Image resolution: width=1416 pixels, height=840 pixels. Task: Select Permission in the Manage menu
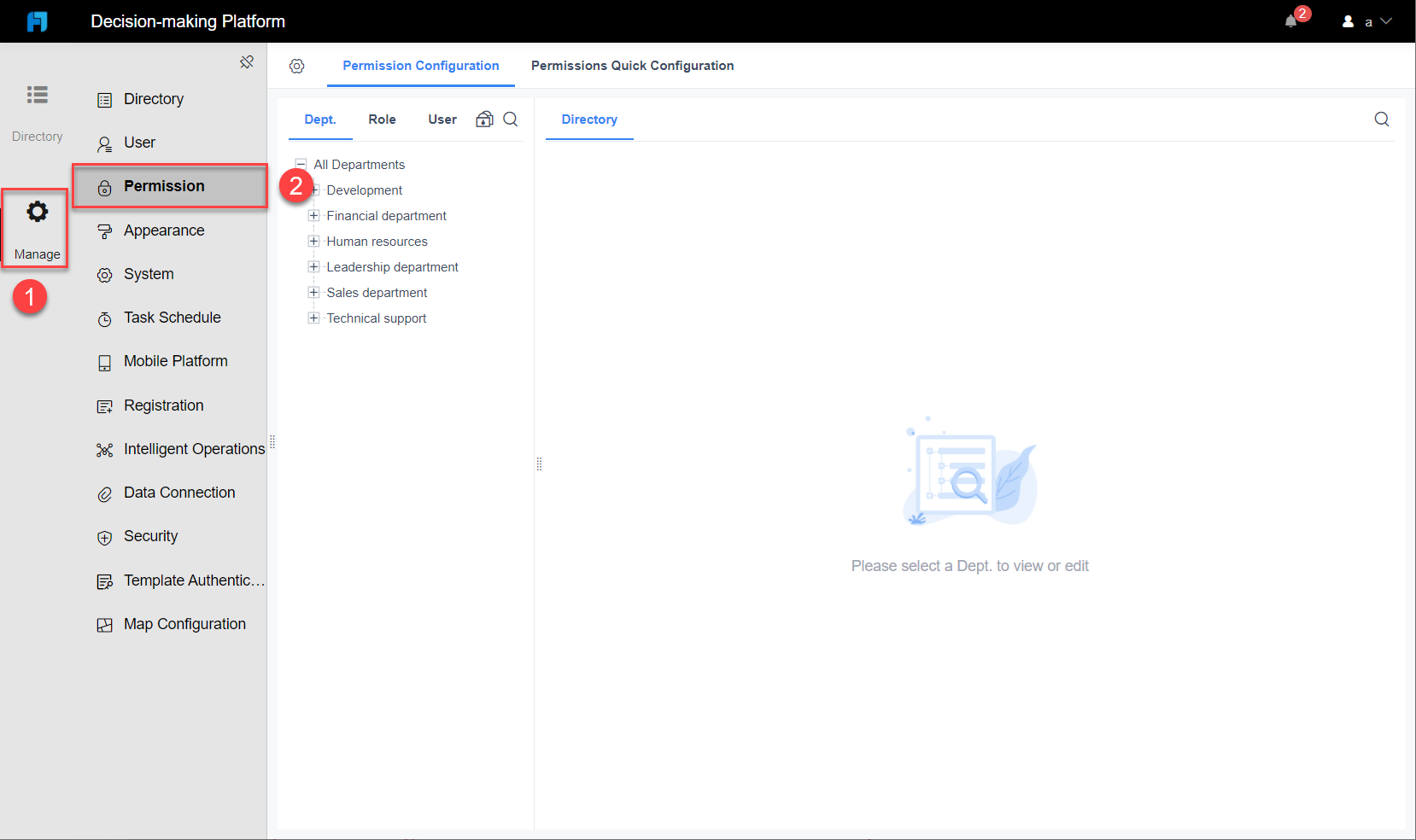164,186
